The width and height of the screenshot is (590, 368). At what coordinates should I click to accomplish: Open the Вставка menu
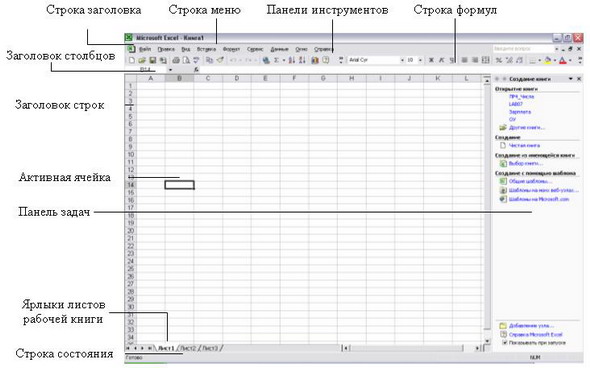point(206,49)
